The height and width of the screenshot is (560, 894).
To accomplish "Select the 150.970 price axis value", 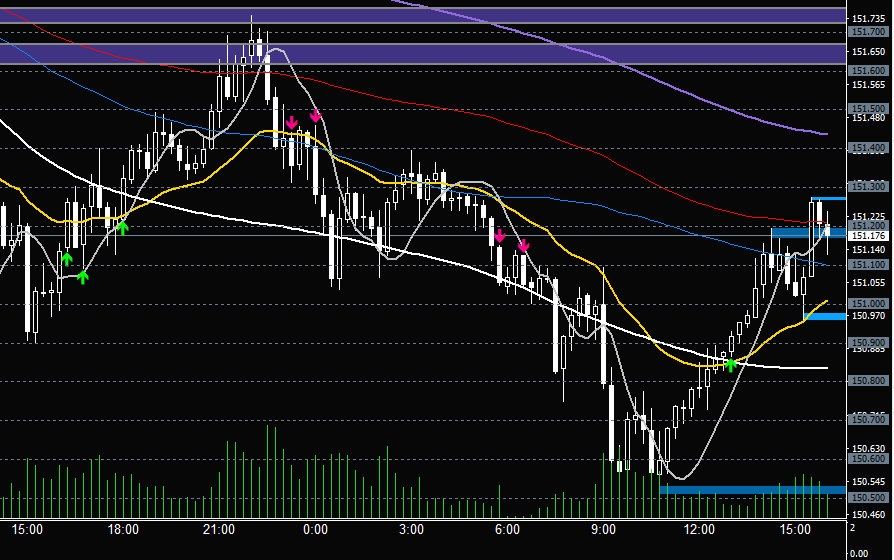I will (868, 315).
